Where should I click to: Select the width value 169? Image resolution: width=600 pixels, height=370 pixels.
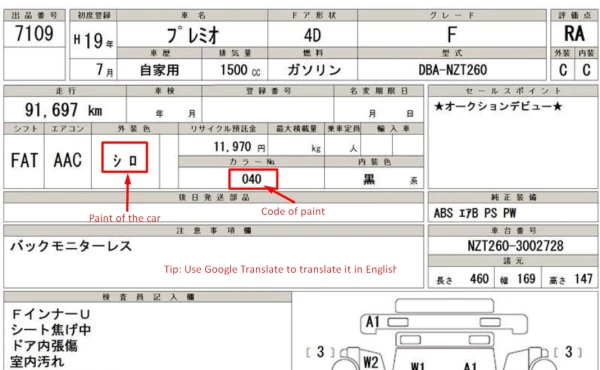point(526,279)
